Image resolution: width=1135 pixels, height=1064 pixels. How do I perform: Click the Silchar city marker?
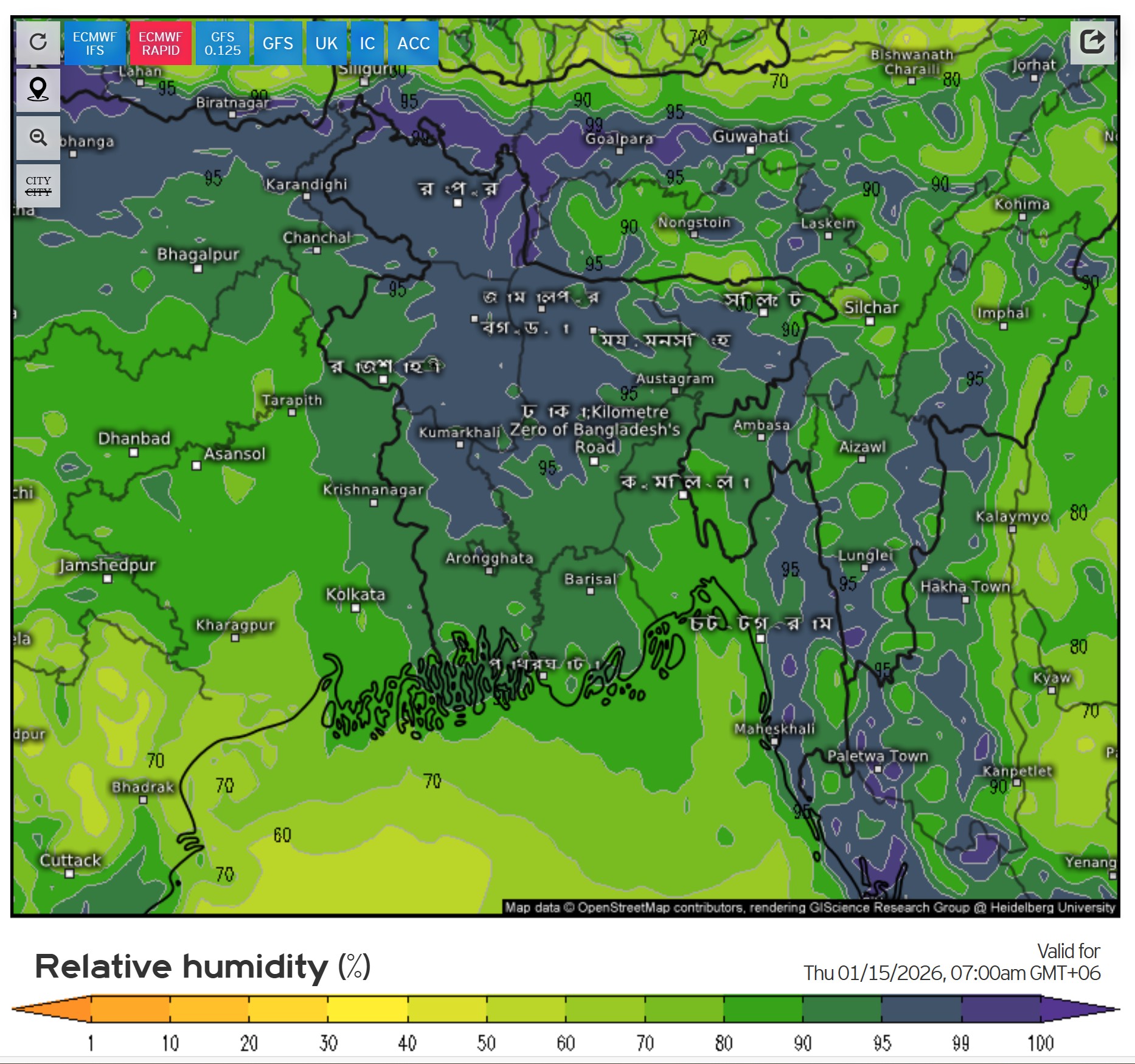point(870,321)
